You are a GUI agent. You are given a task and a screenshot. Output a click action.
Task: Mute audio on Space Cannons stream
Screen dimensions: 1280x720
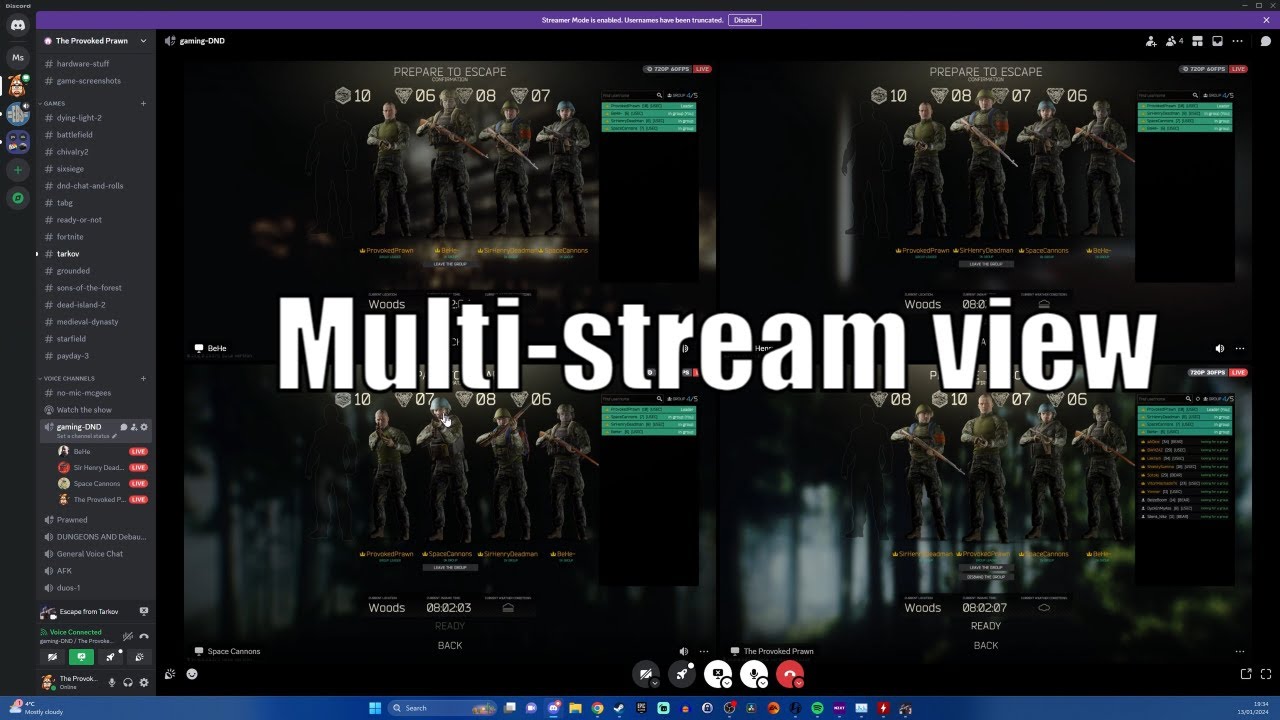pyautogui.click(x=684, y=651)
